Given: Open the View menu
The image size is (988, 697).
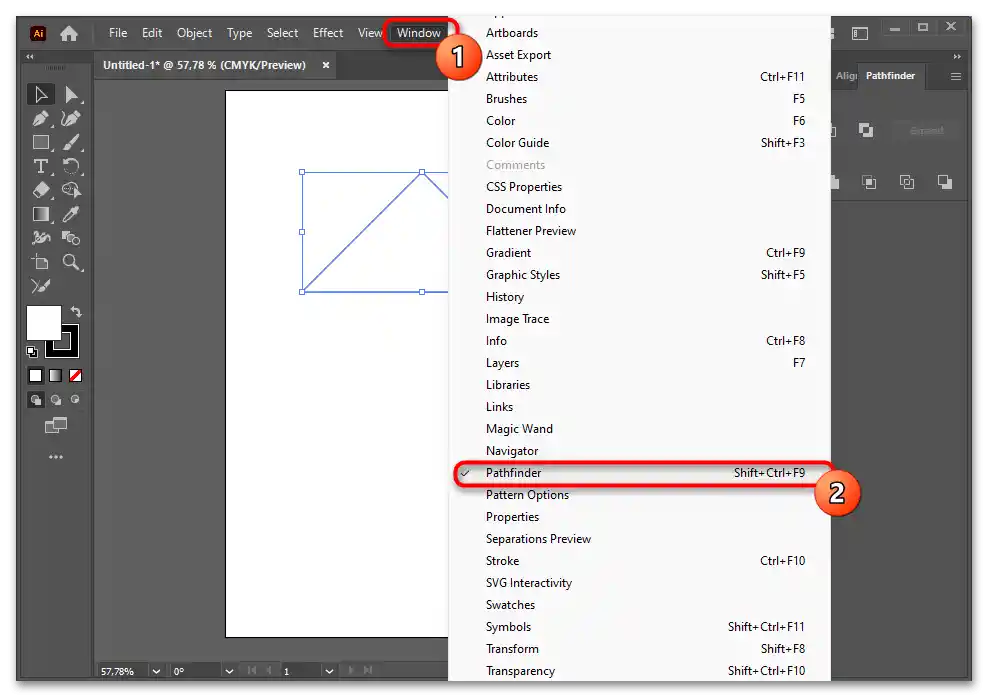Looking at the screenshot, I should click(x=370, y=33).
